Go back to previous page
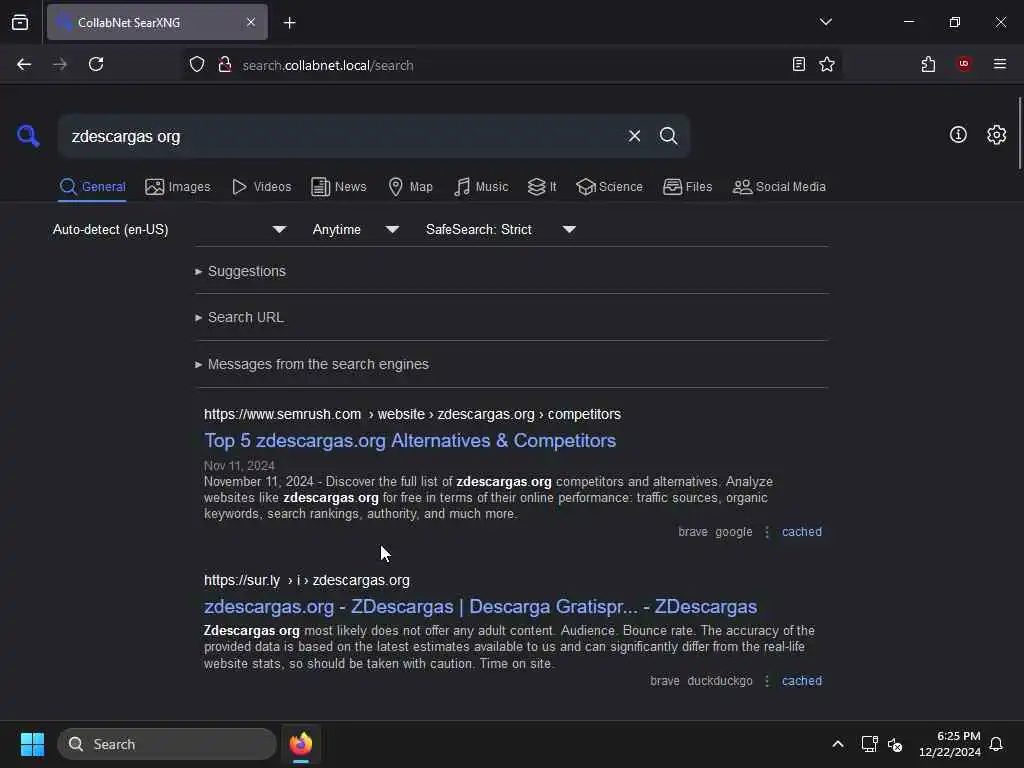The width and height of the screenshot is (1024, 768). pyautogui.click(x=24, y=64)
